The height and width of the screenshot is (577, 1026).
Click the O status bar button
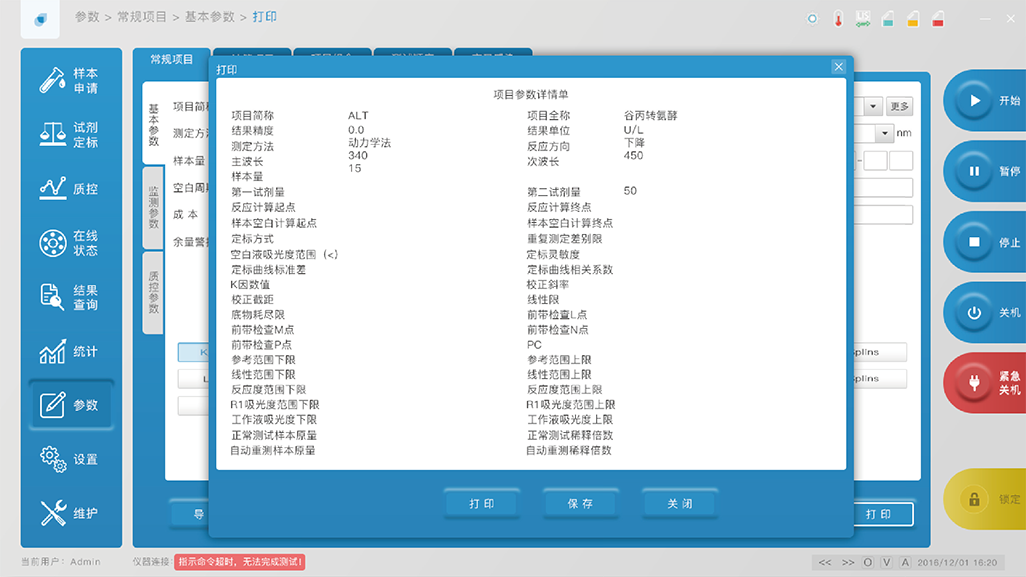click(x=868, y=563)
